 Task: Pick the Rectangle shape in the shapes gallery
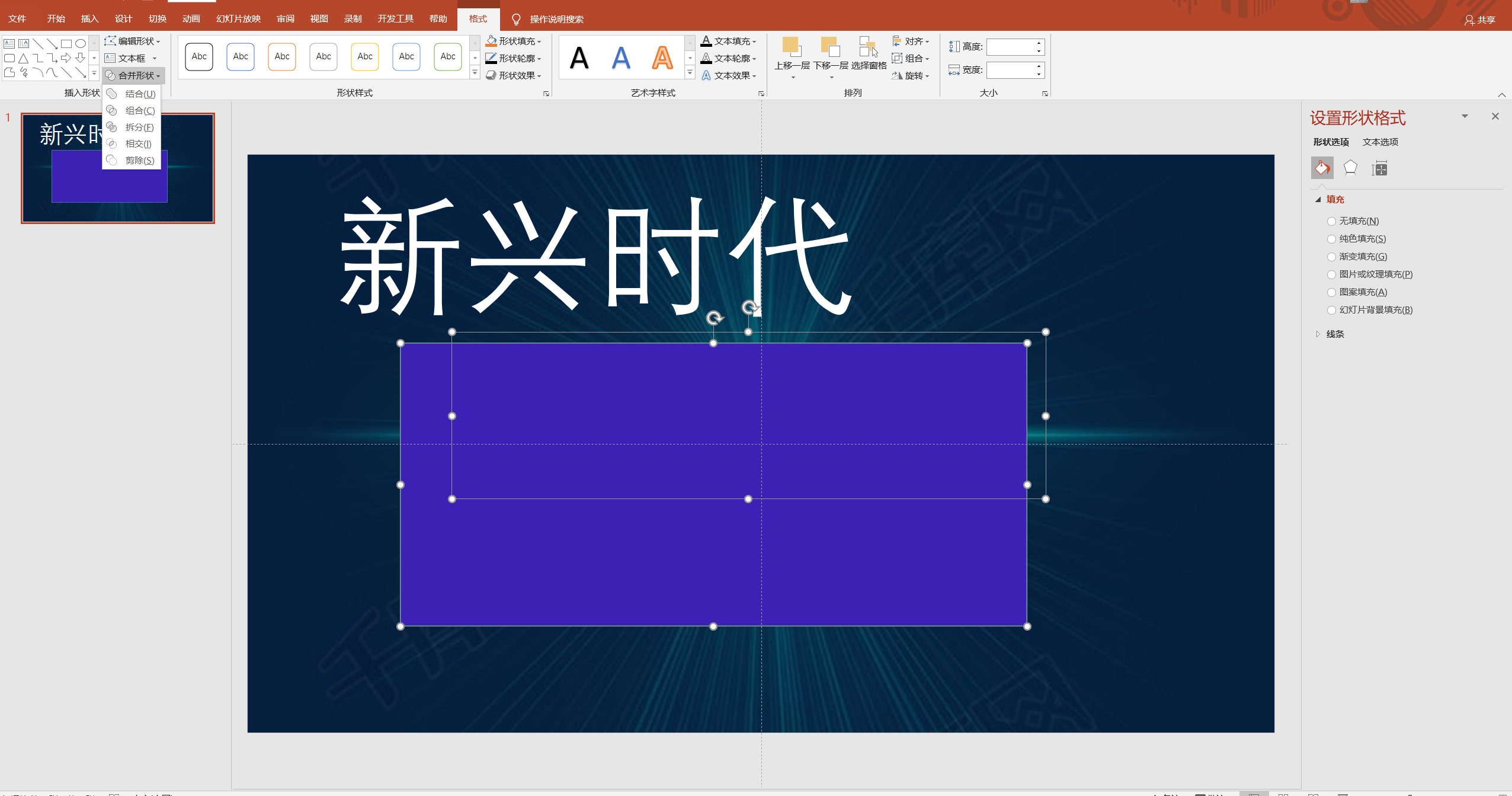[66, 43]
